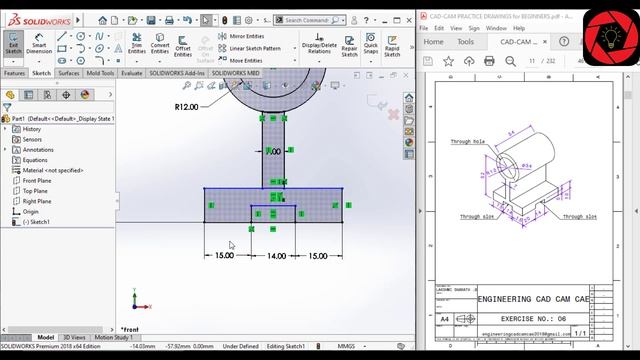This screenshot has height=360, width=640.
Task: Open the Quick Snaps dropdown arrow
Action: point(371,62)
